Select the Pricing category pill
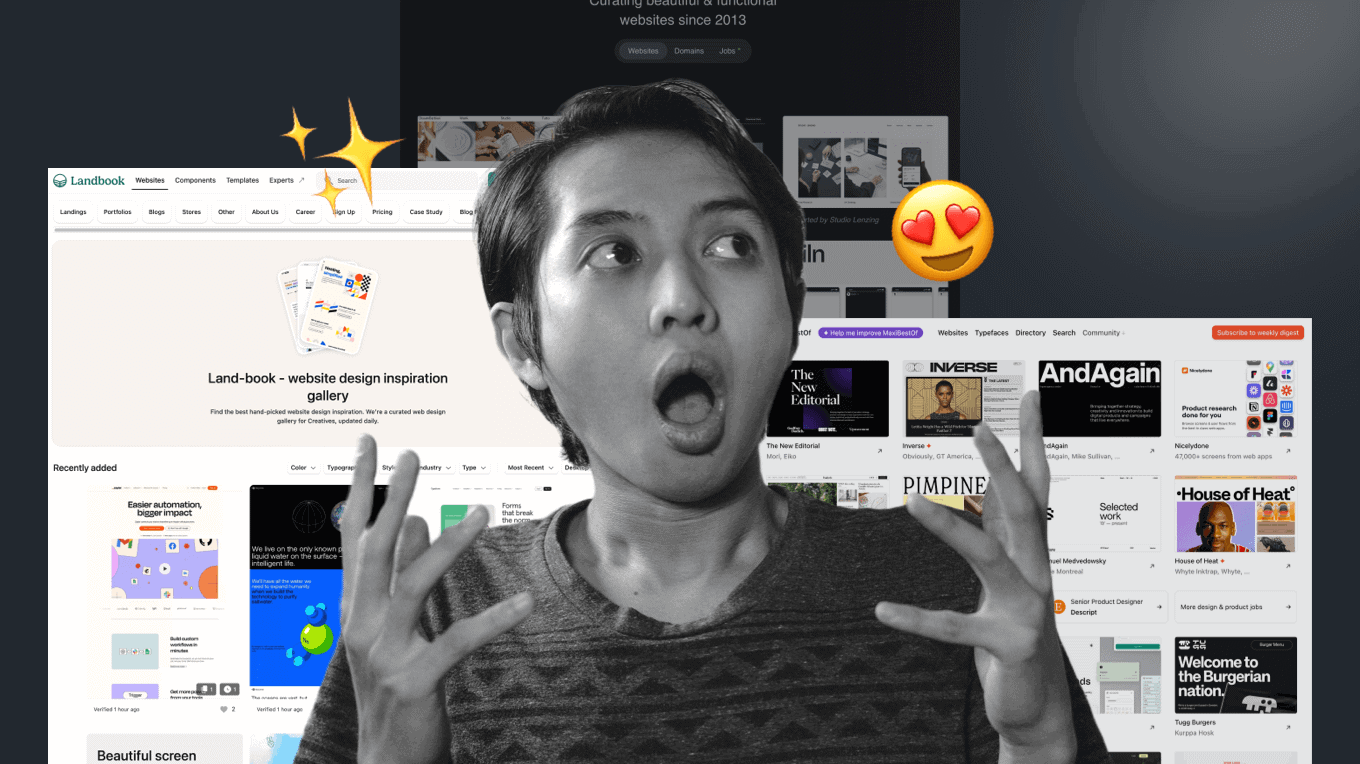 click(x=383, y=212)
